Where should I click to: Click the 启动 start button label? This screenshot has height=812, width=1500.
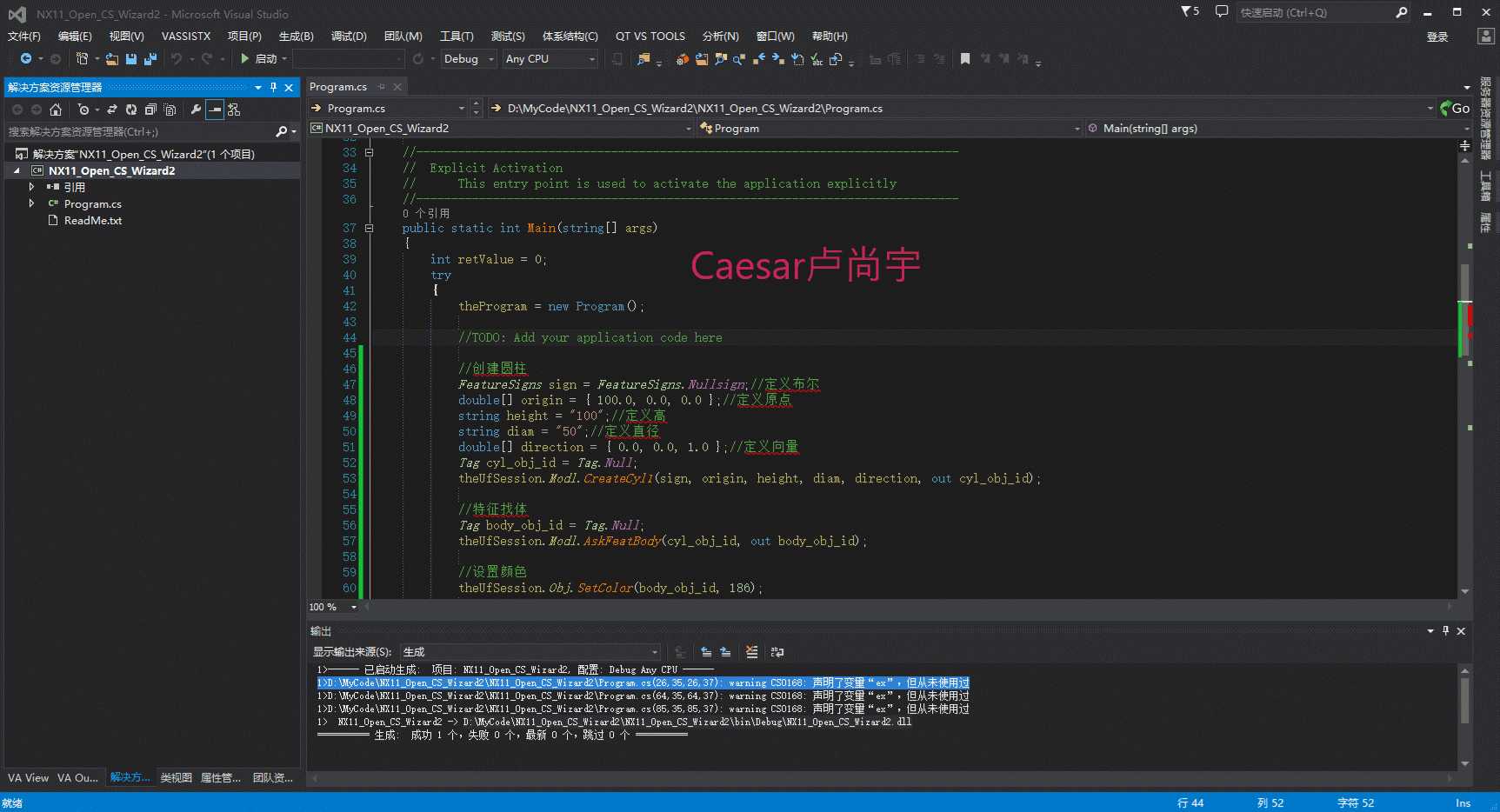(x=266, y=59)
